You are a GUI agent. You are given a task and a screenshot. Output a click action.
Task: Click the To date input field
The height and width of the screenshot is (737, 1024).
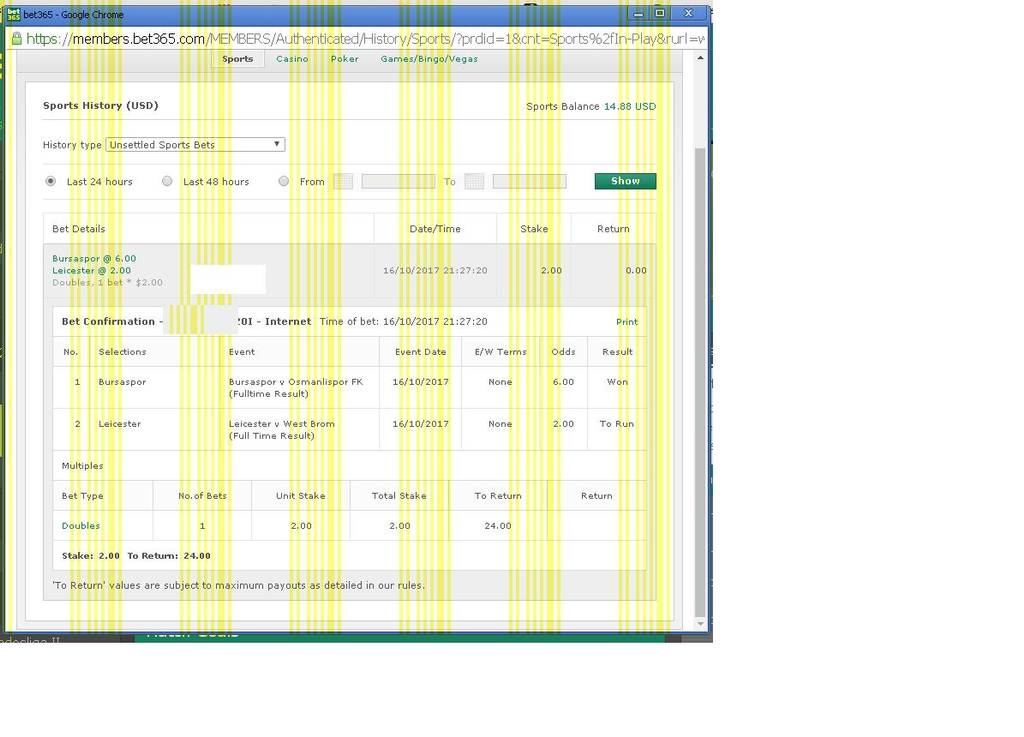(x=530, y=181)
